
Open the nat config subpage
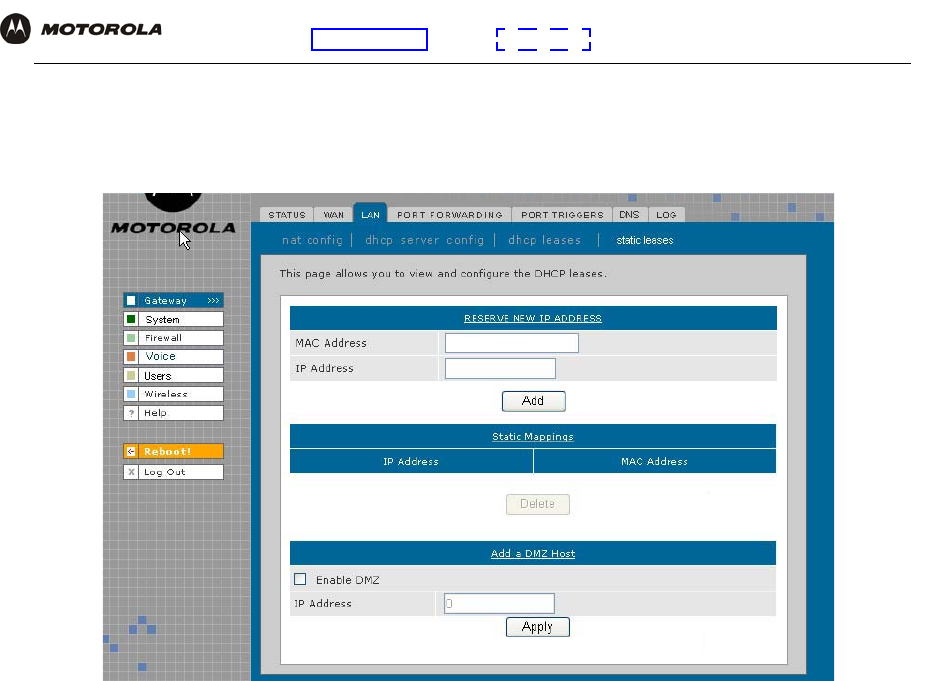click(x=312, y=240)
